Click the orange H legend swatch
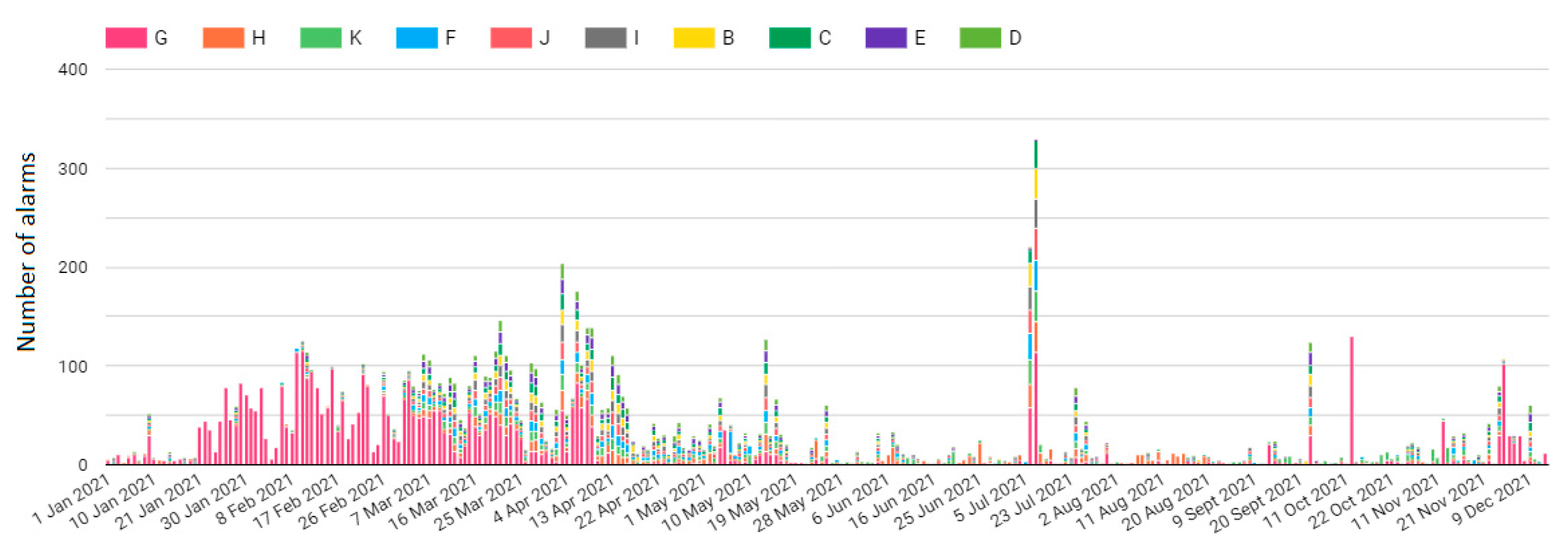Screen dimensions: 1568x553 223,38
